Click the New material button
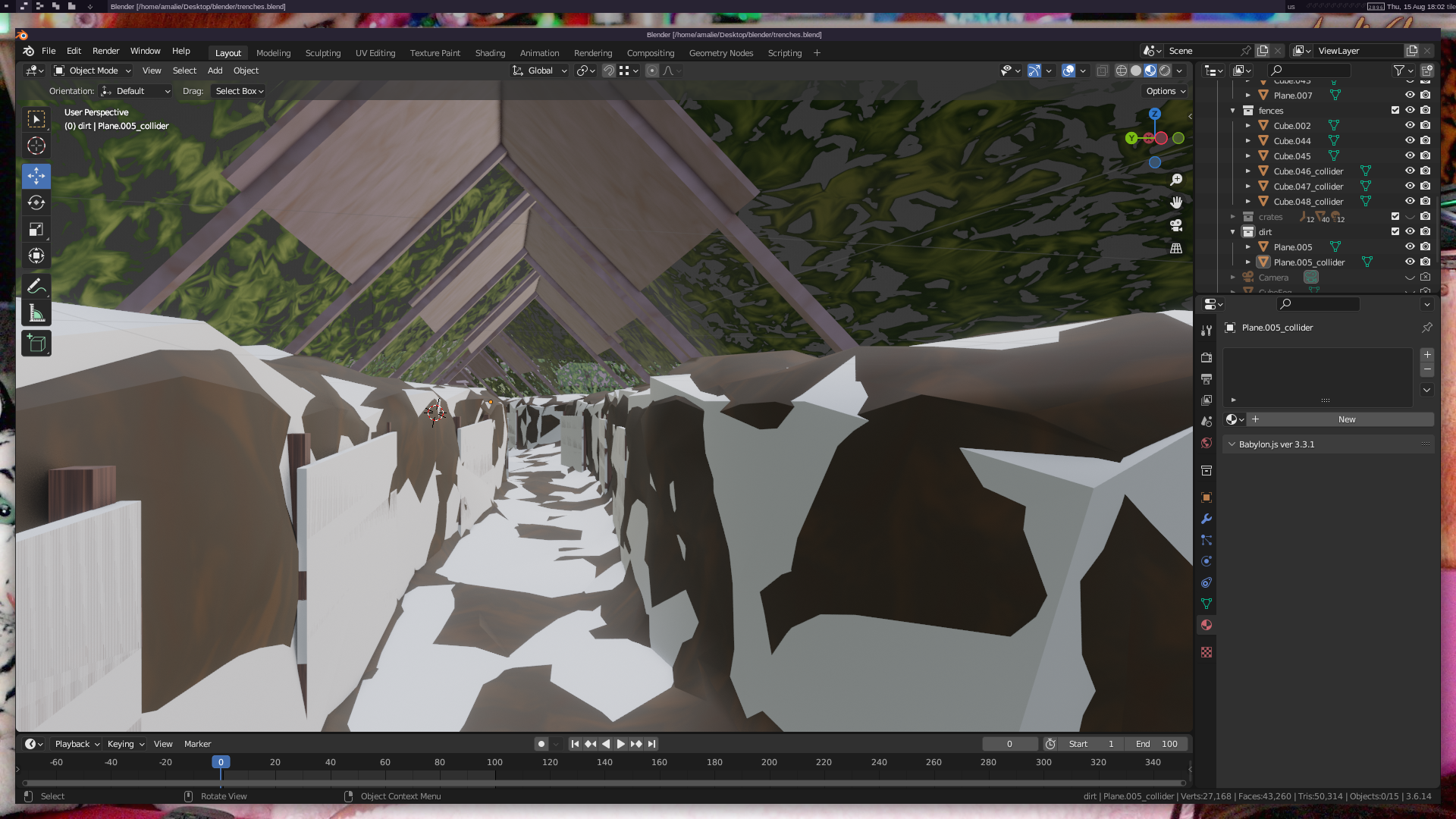Image resolution: width=1456 pixels, height=819 pixels. pos(1346,419)
